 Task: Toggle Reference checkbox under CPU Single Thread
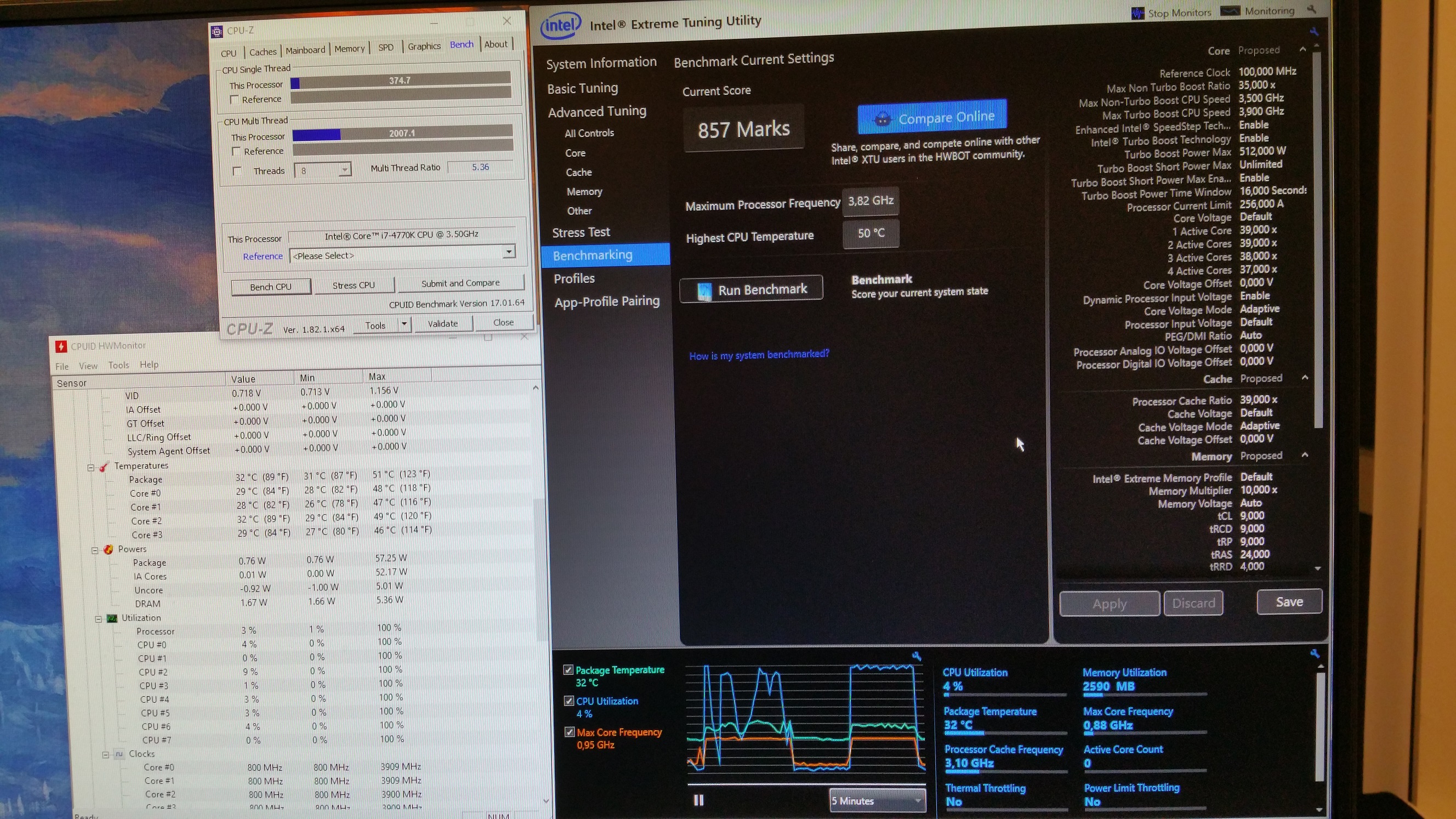234,99
